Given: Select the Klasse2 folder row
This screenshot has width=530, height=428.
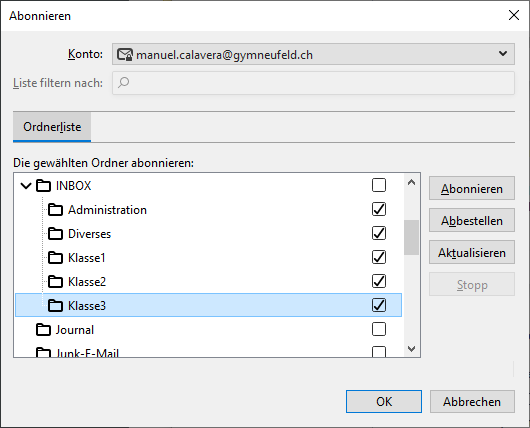Looking at the screenshot, I should [x=209, y=282].
